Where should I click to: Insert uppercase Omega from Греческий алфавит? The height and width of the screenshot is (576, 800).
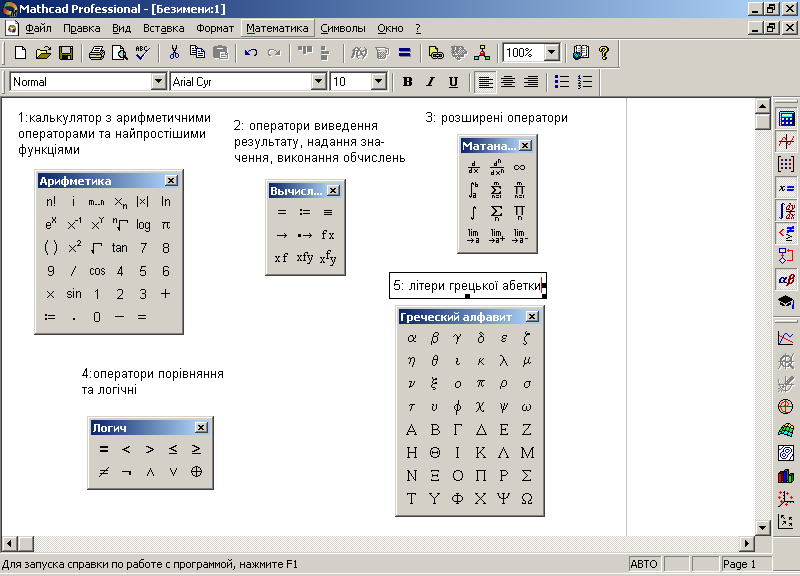click(527, 498)
